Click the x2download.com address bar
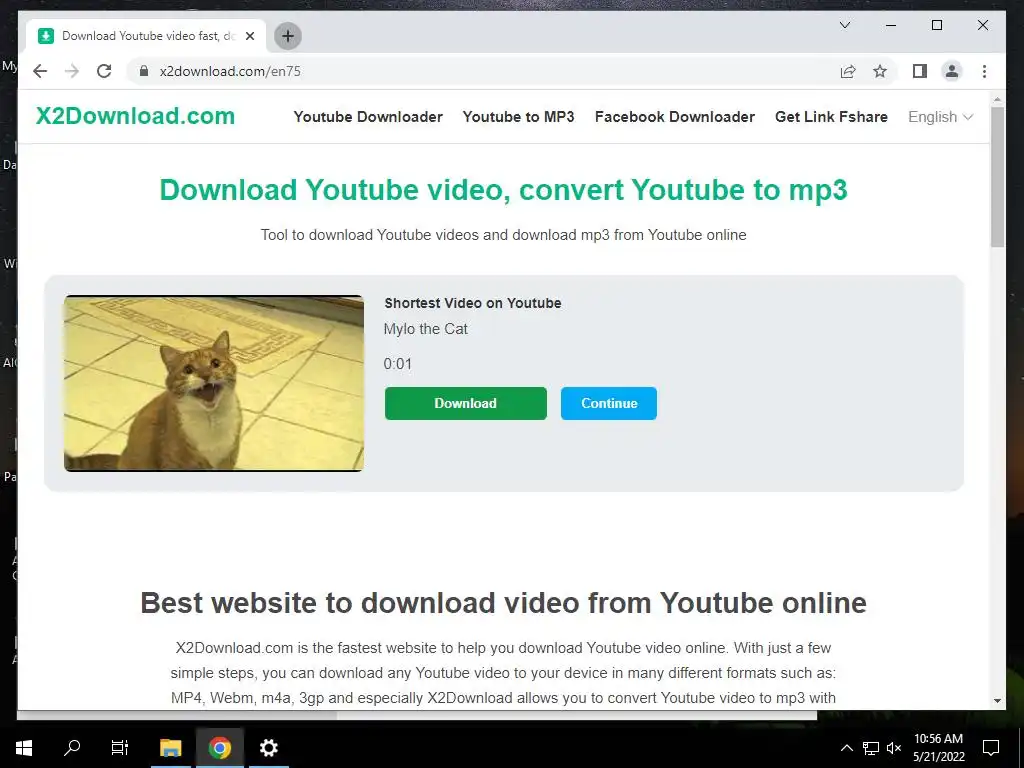This screenshot has height=768, width=1024. coord(483,71)
